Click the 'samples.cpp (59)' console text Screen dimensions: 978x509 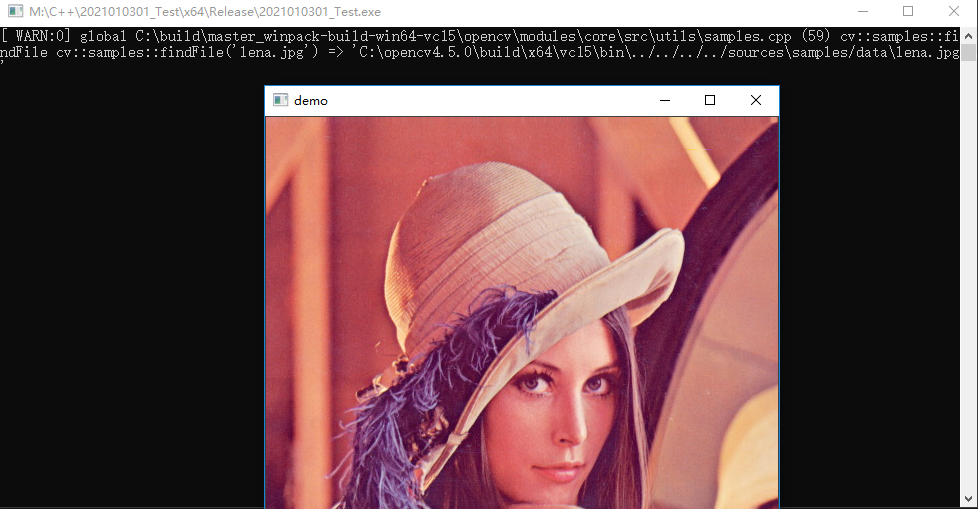click(x=767, y=36)
